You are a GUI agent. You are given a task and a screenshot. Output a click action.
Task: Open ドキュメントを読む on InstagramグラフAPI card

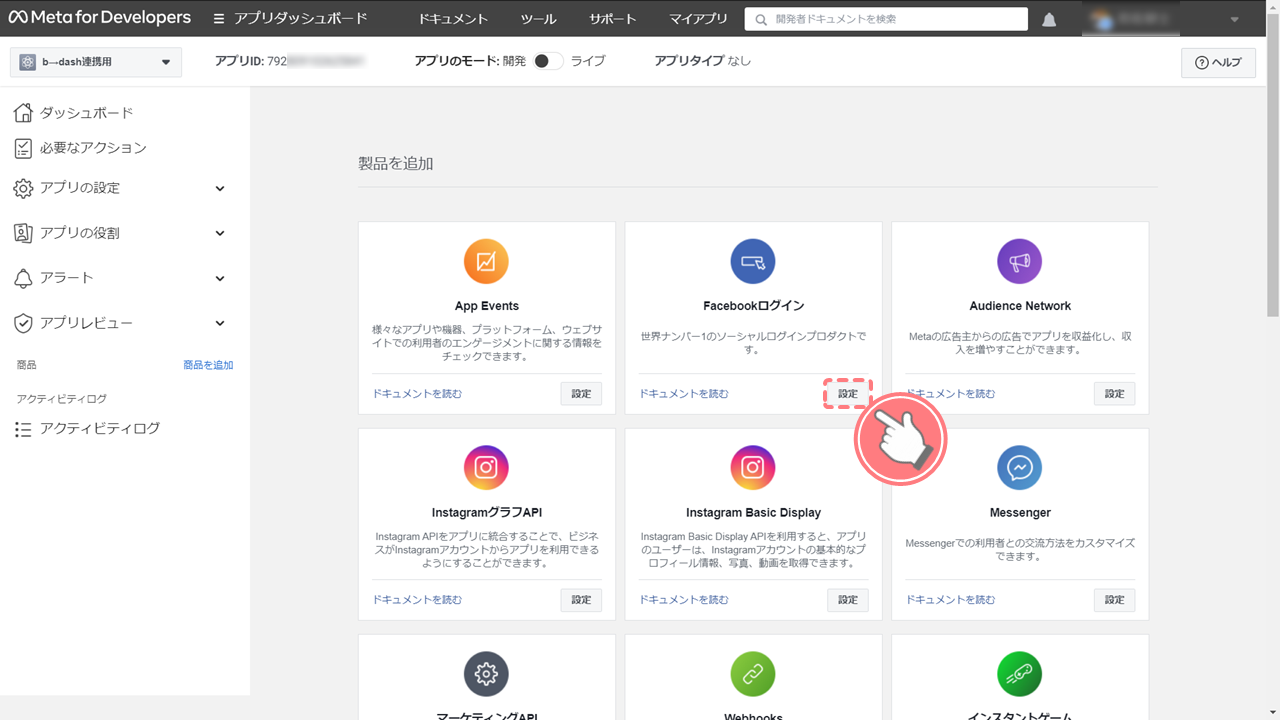417,600
